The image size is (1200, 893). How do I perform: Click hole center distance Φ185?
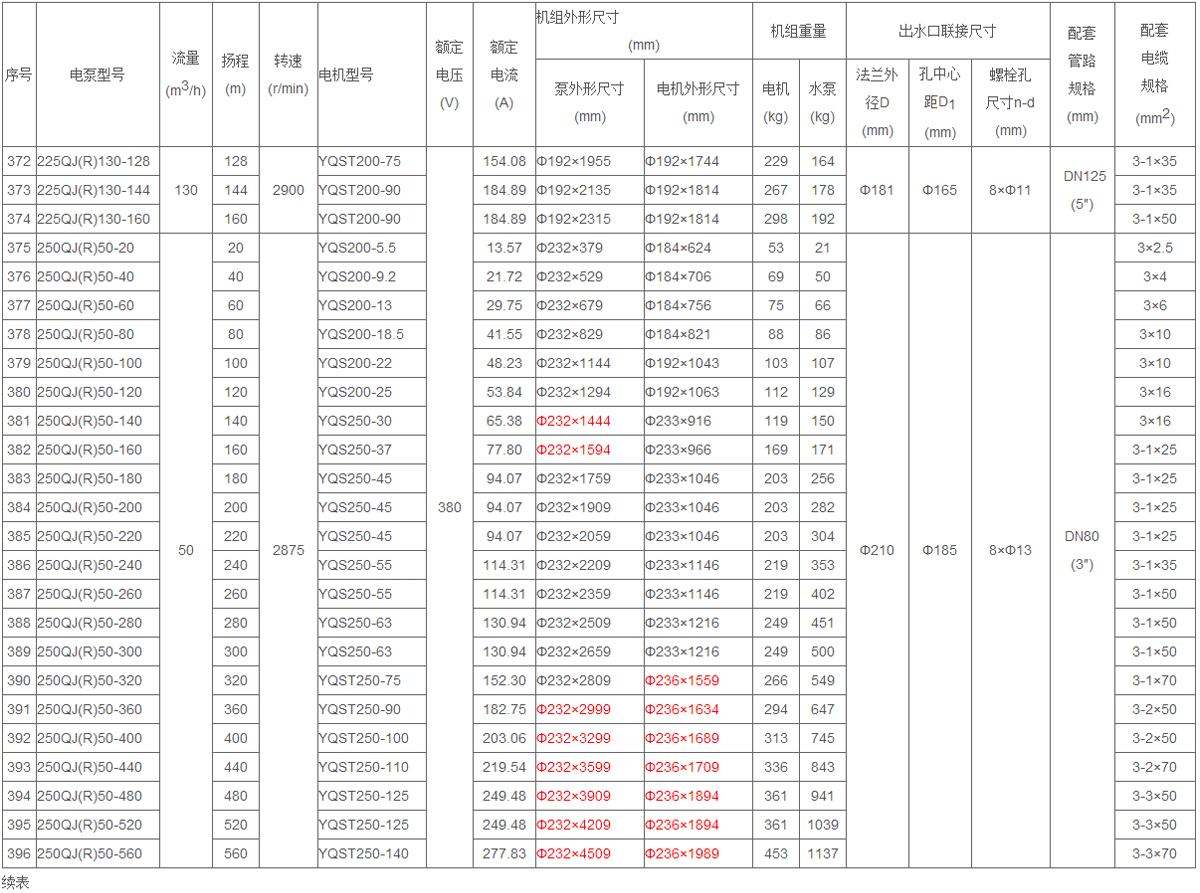click(940, 550)
